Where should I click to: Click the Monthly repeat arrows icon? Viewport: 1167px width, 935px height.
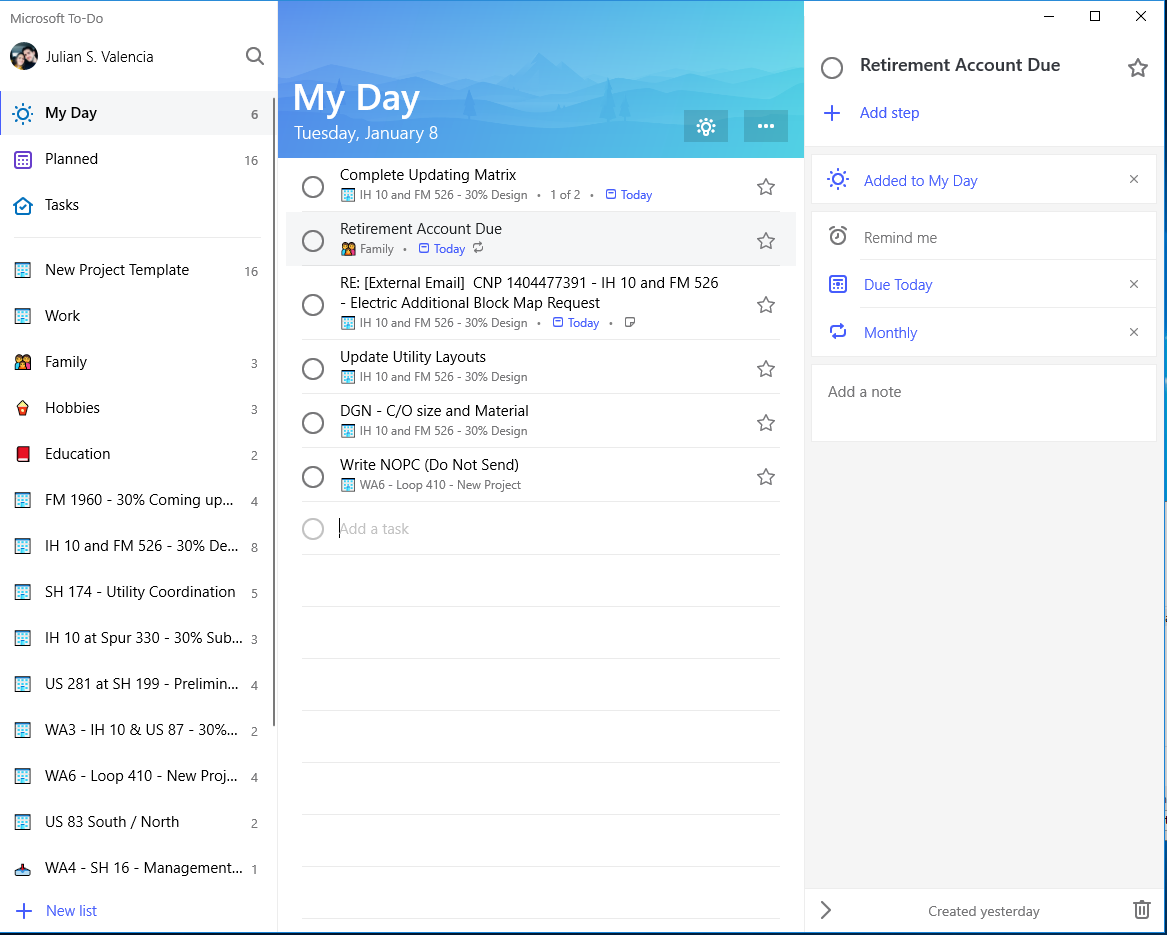[838, 332]
